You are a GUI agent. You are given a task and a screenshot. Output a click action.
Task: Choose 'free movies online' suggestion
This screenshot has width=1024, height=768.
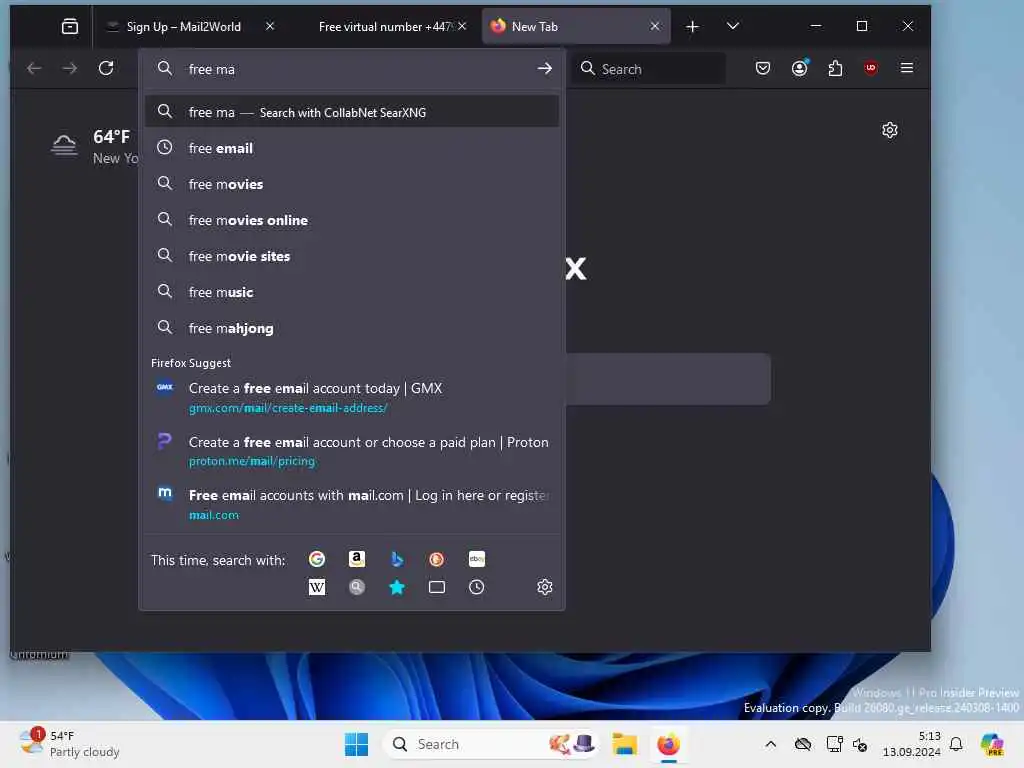coord(352,220)
